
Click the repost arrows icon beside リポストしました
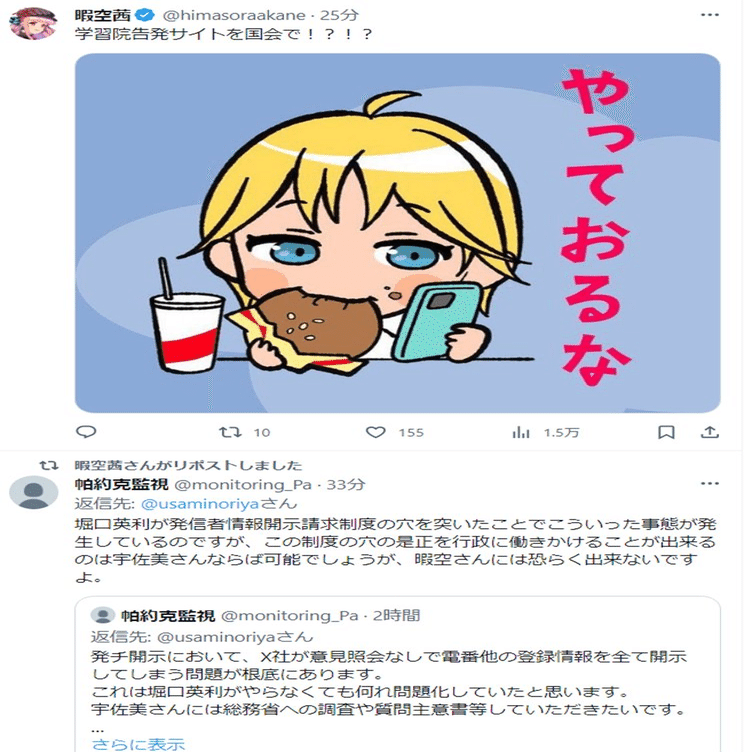[x=43, y=465]
